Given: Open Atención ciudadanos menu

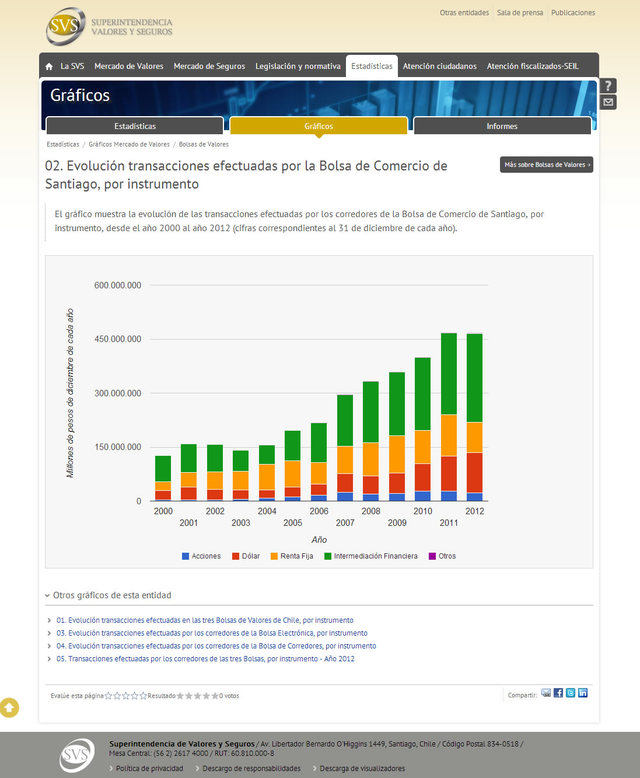Looking at the screenshot, I should pos(440,66).
